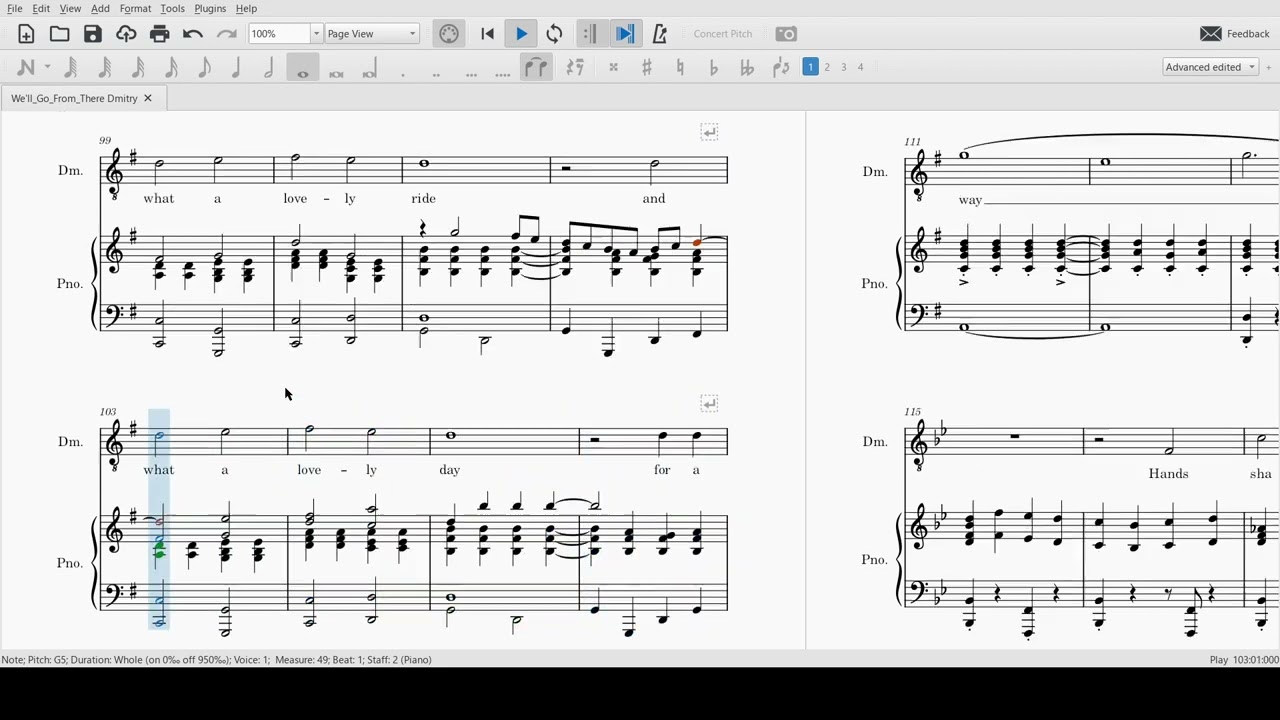Print the score
Screen dimensions: 1280x720
[159, 34]
